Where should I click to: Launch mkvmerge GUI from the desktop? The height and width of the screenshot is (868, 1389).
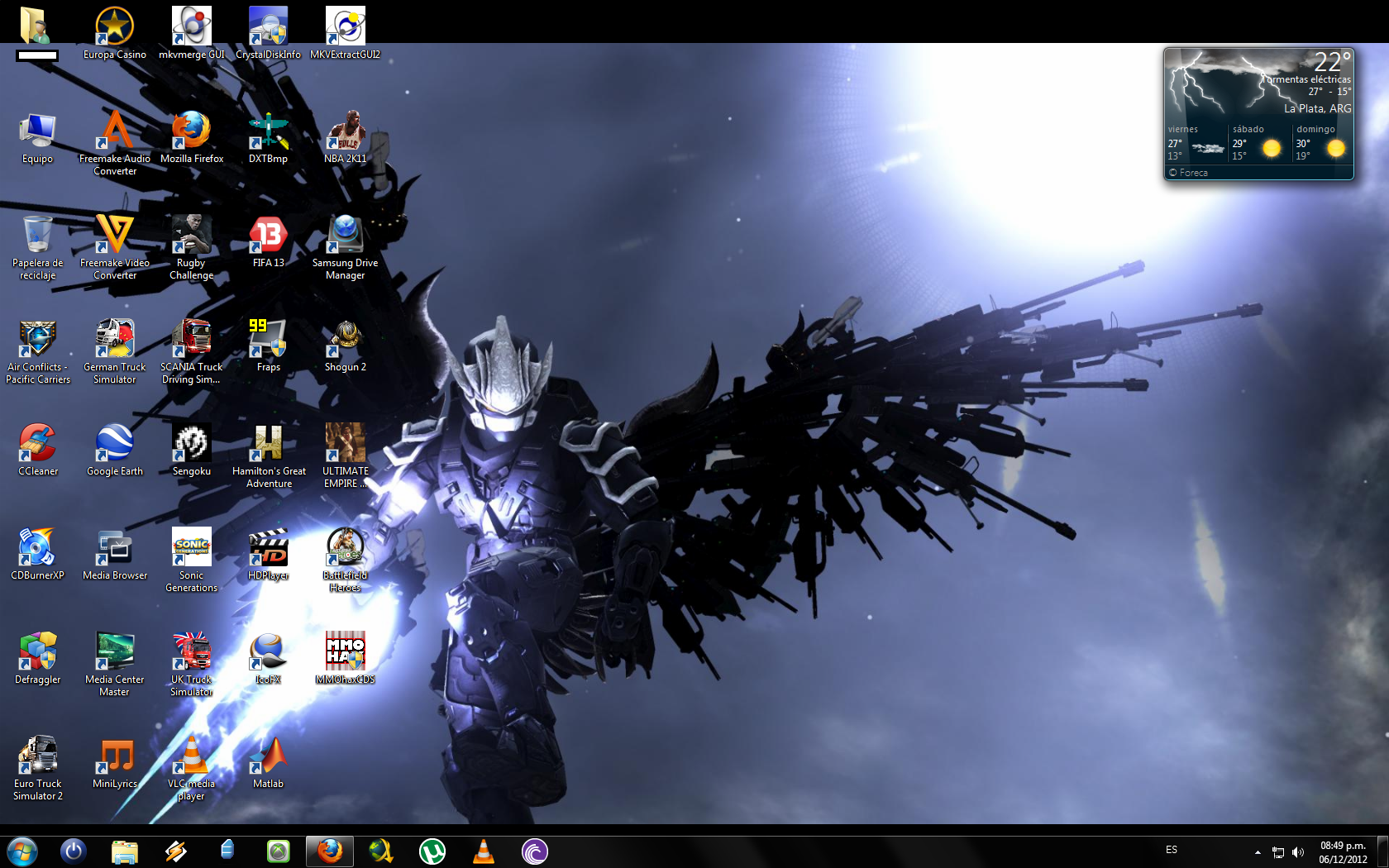(x=192, y=33)
